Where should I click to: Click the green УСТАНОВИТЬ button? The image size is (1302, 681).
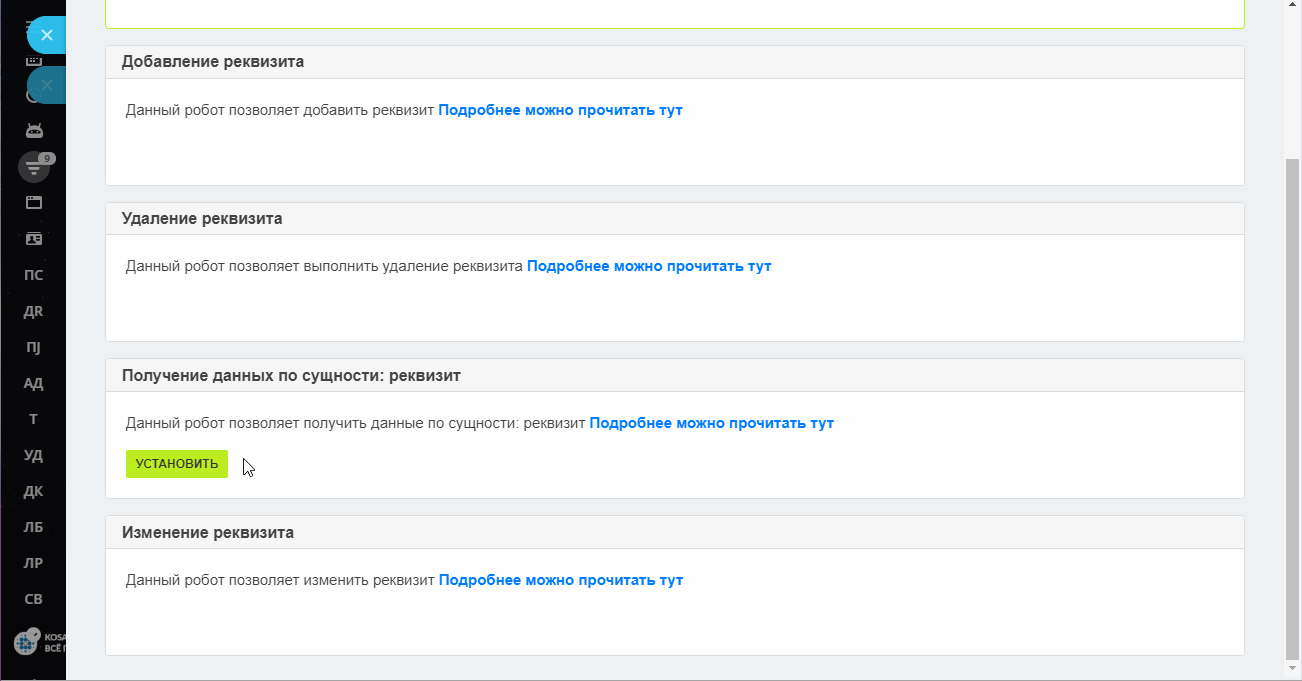(x=177, y=464)
